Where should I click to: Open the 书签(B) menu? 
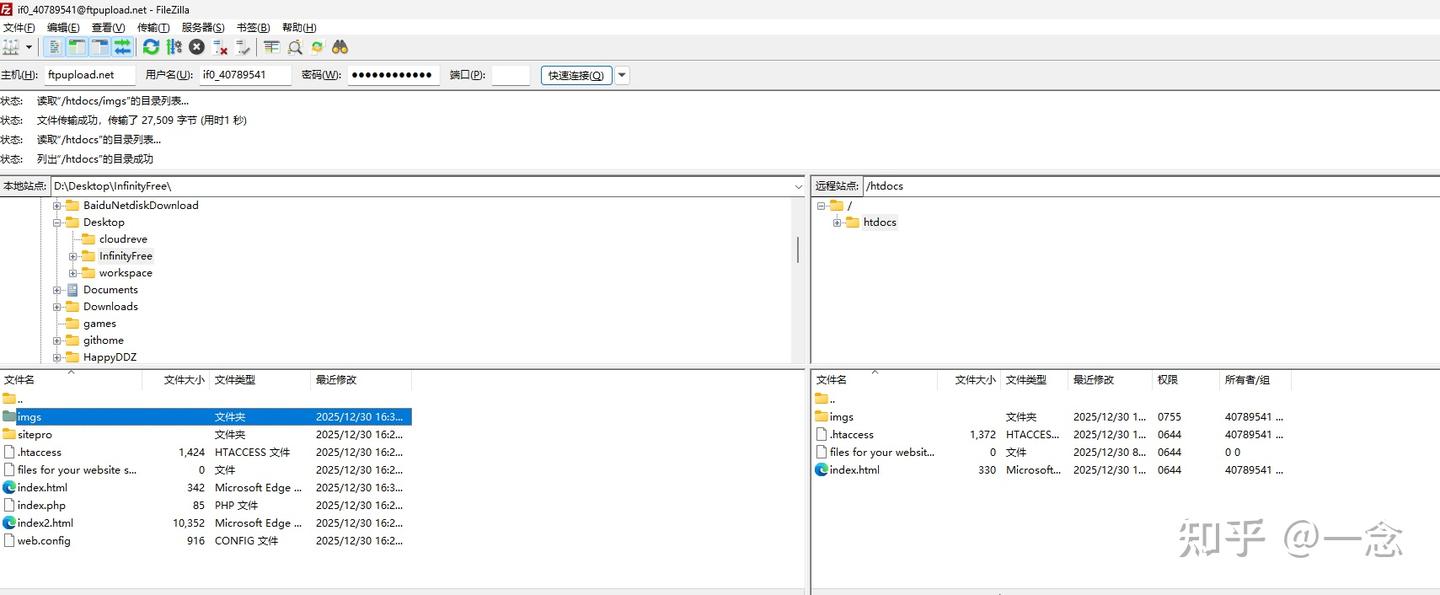pyautogui.click(x=253, y=28)
